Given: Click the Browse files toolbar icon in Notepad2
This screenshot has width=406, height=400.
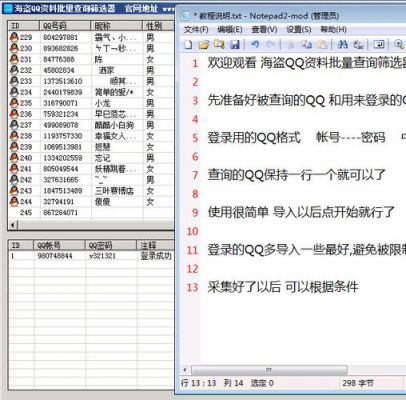Looking at the screenshot, I should click(x=219, y=44).
